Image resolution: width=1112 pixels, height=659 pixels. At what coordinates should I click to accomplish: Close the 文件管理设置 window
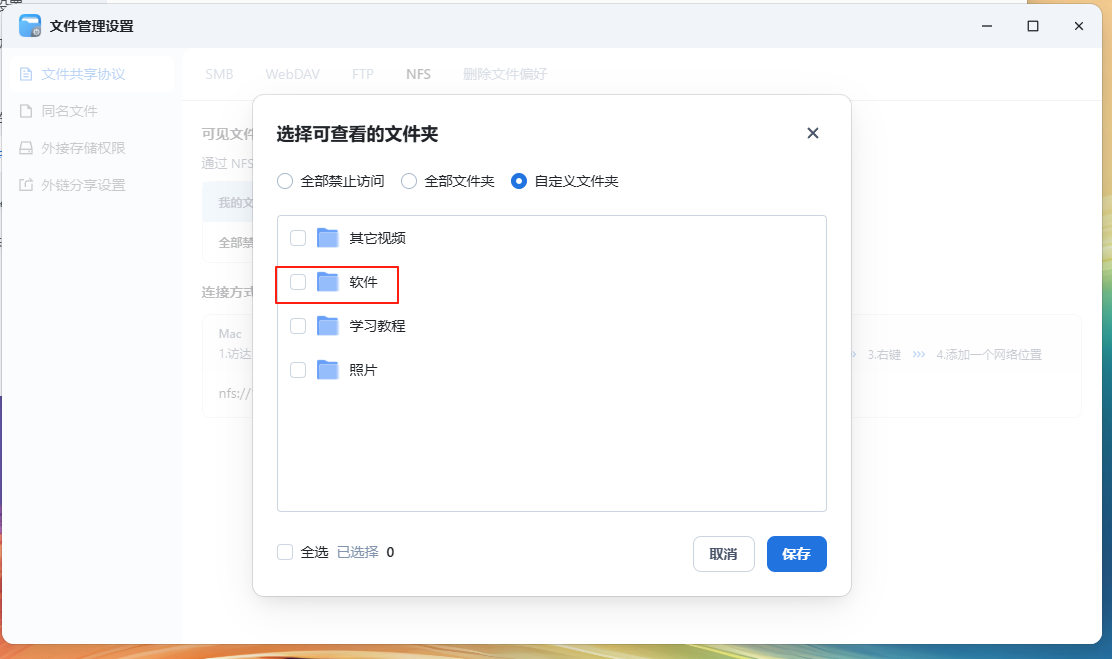1079,26
